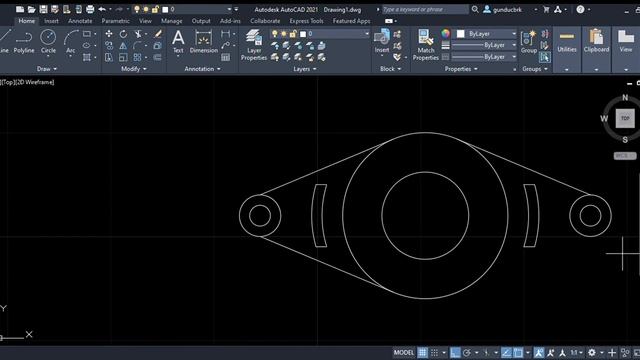Viewport: 640px width, 360px height.
Task: Select the Arc drawing tool
Action: pos(70,42)
